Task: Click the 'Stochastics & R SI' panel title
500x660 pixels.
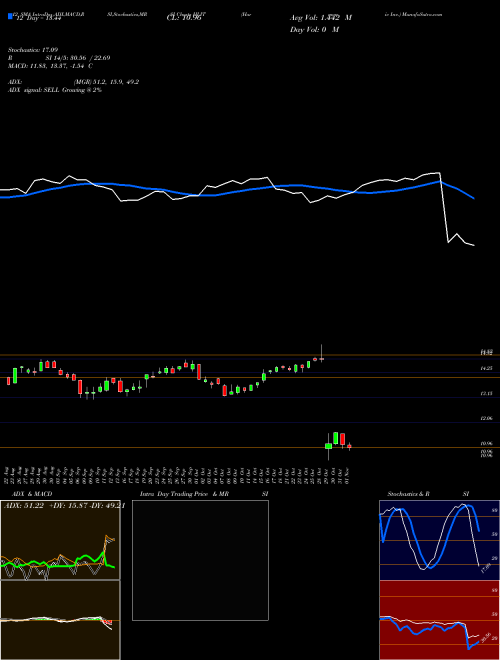Action: click(x=428, y=494)
